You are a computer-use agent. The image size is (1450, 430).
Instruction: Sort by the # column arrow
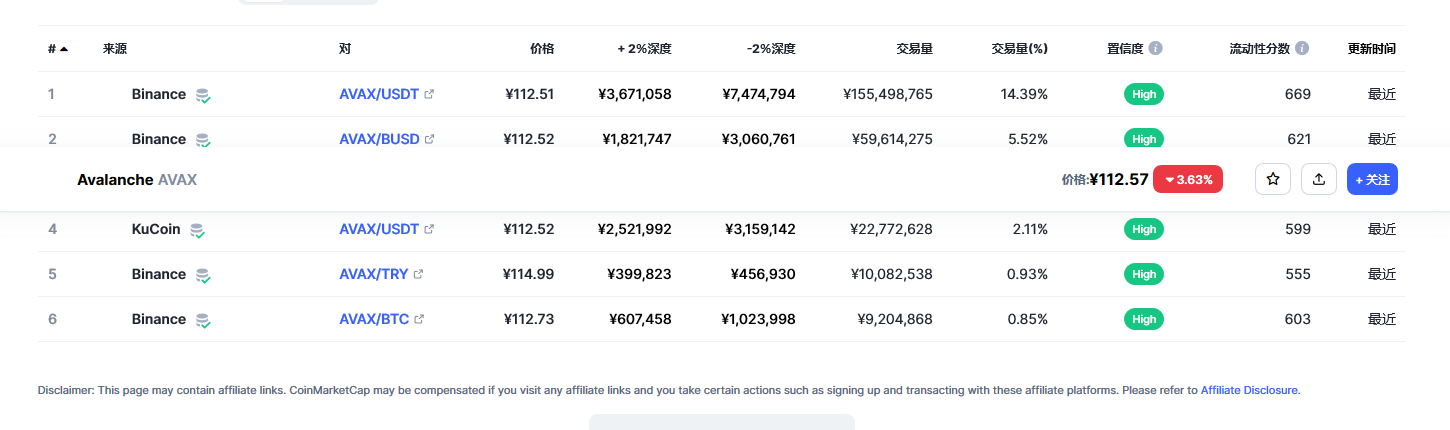coord(64,48)
